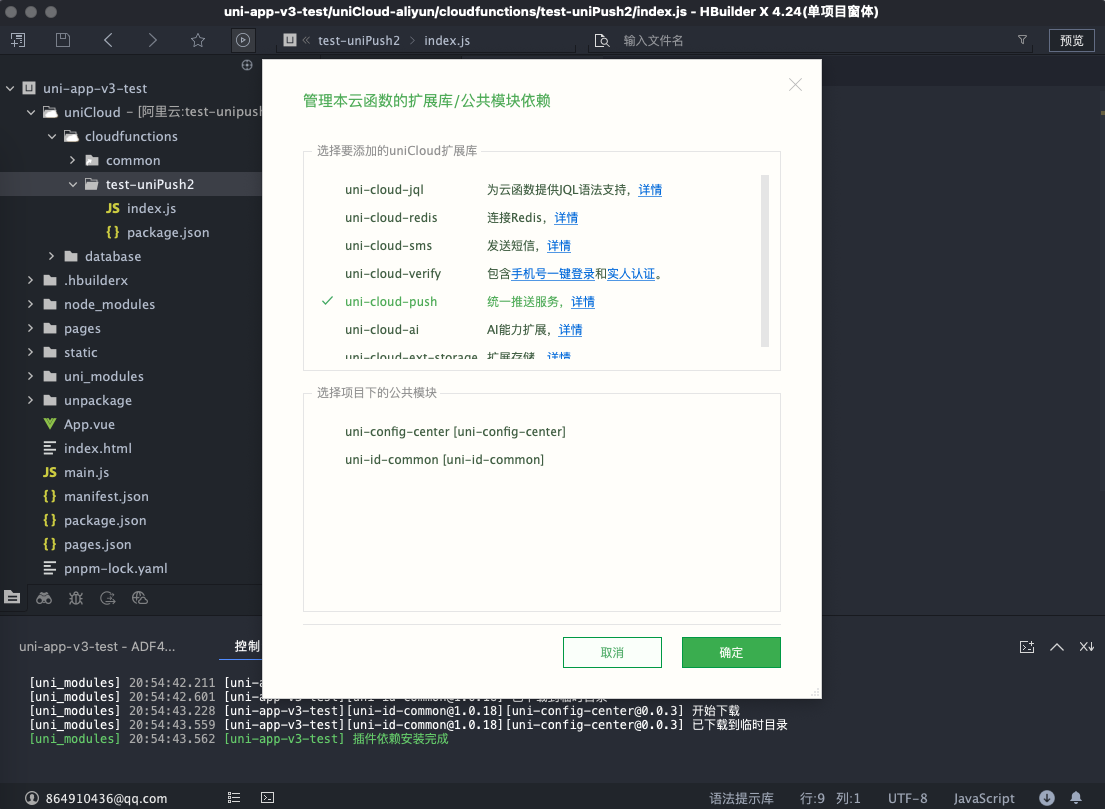Click the user account icon in status bar

click(x=32, y=798)
